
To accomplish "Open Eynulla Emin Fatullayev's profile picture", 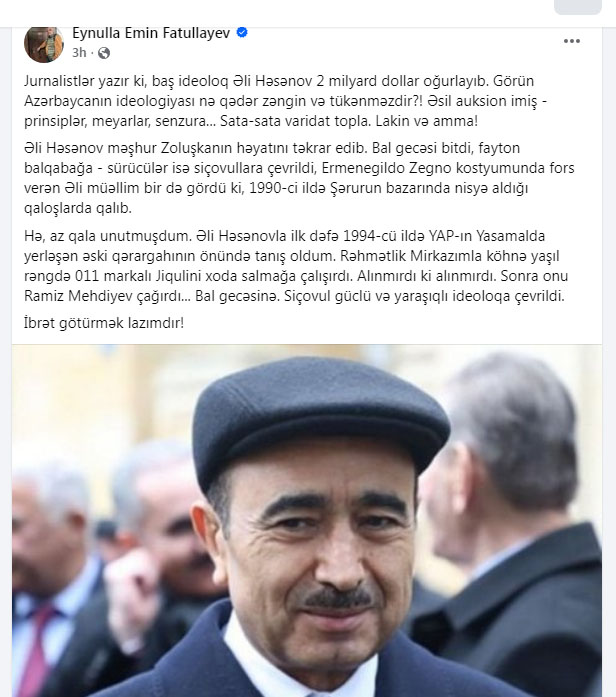I will (44, 44).
